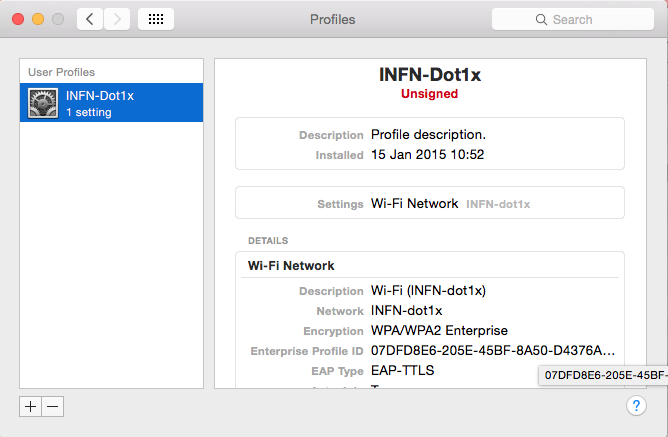Add a new profile with the plus button
This screenshot has width=668, height=437.
tap(30, 407)
